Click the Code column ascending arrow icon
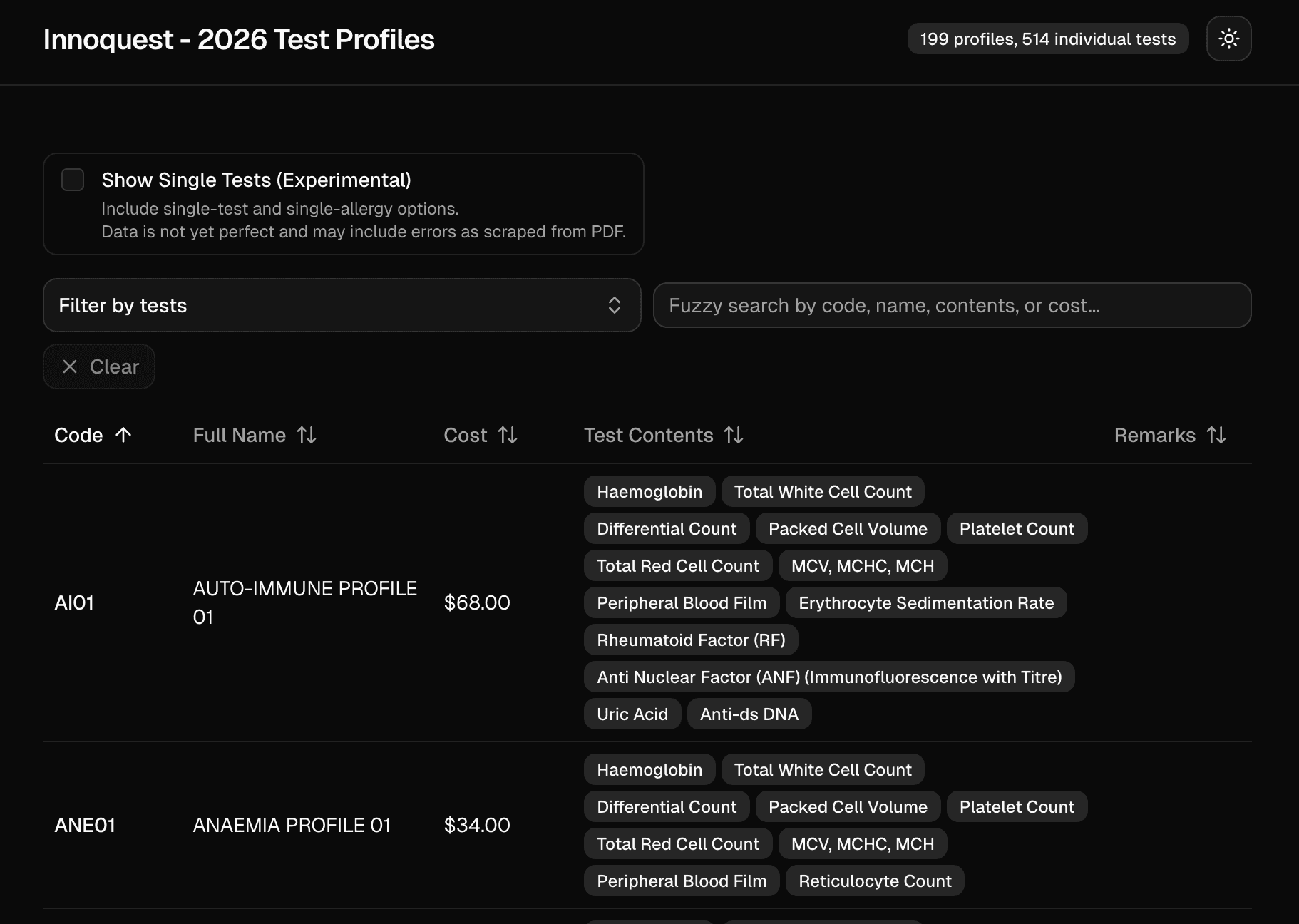The height and width of the screenshot is (924, 1299). tap(123, 435)
